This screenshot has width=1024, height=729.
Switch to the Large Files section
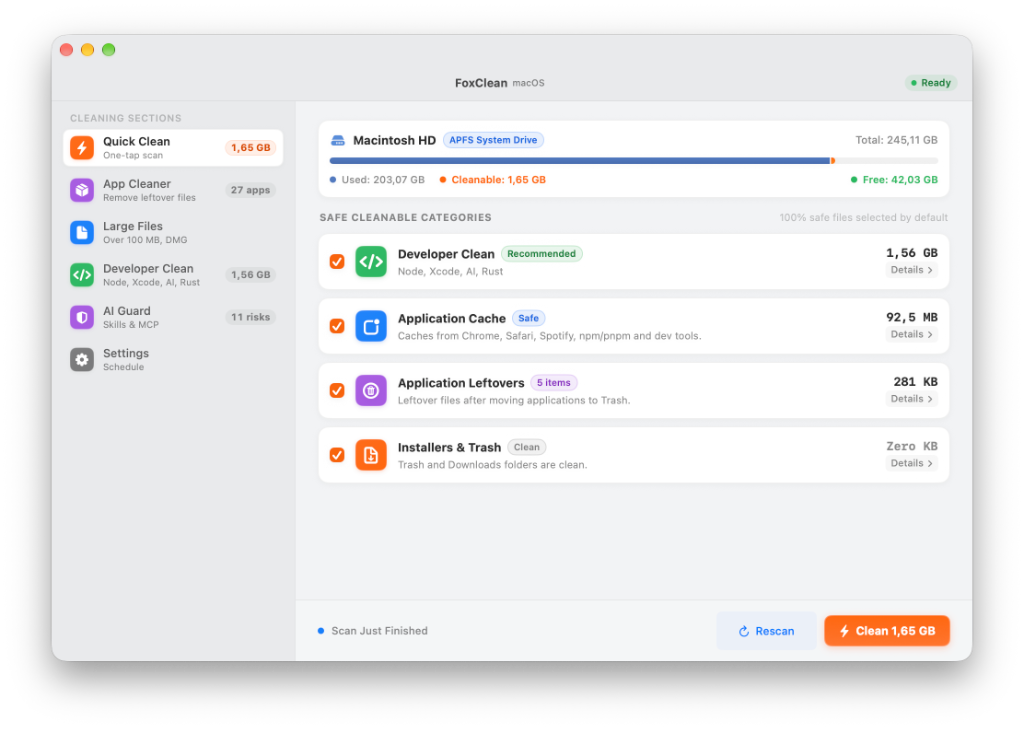coord(173,233)
